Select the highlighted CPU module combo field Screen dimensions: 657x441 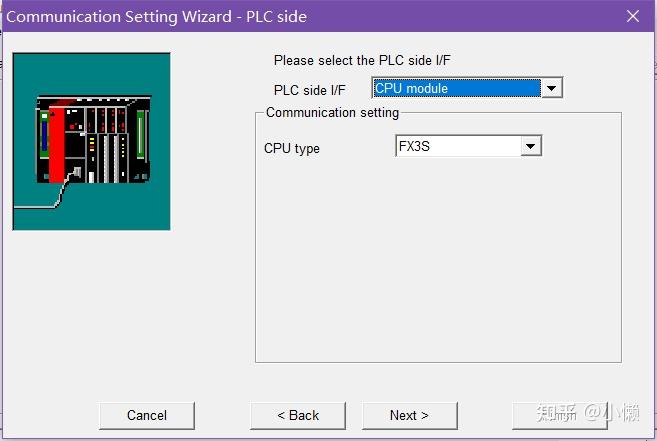[x=457, y=88]
